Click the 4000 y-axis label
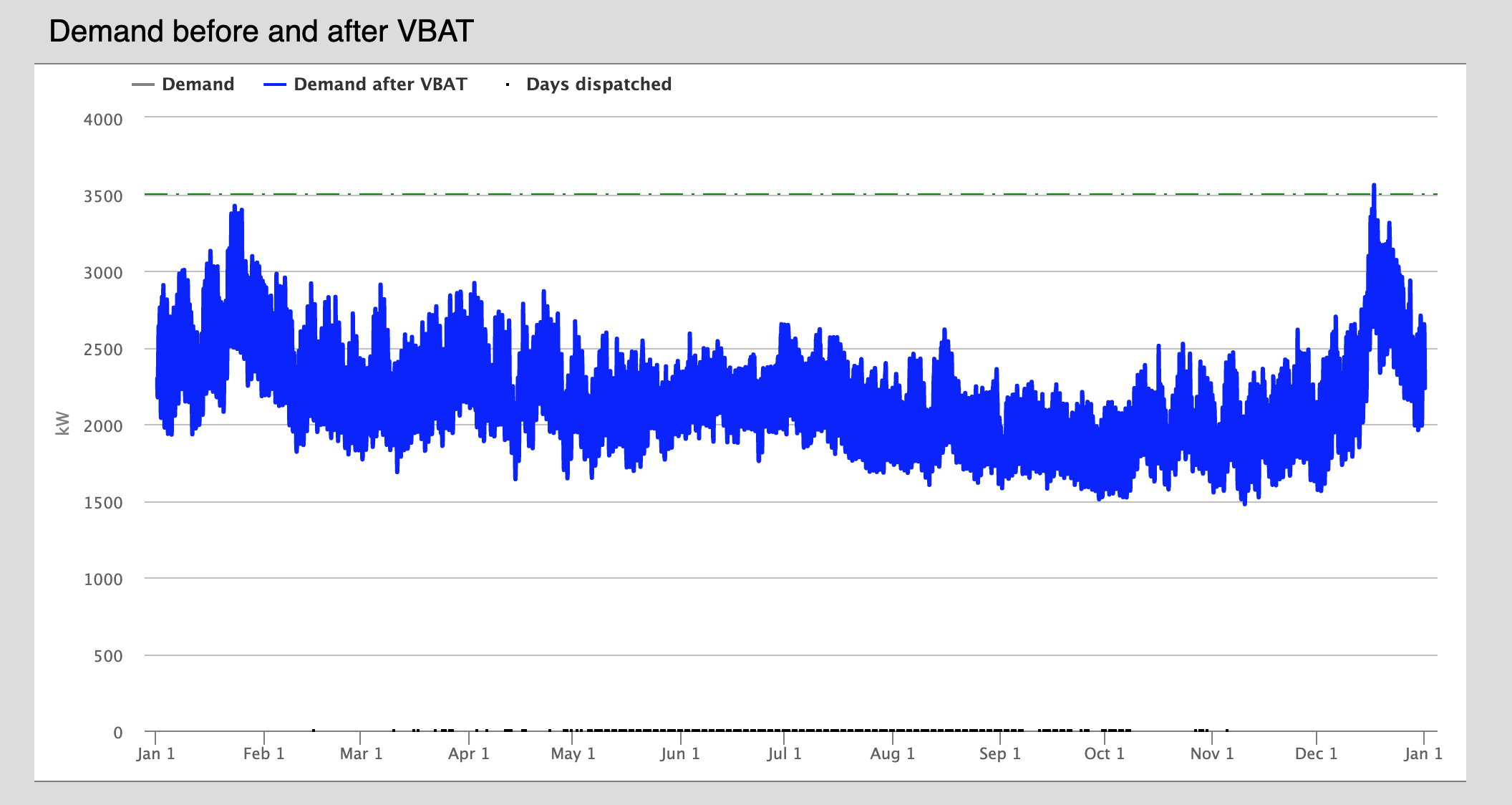 (103, 120)
